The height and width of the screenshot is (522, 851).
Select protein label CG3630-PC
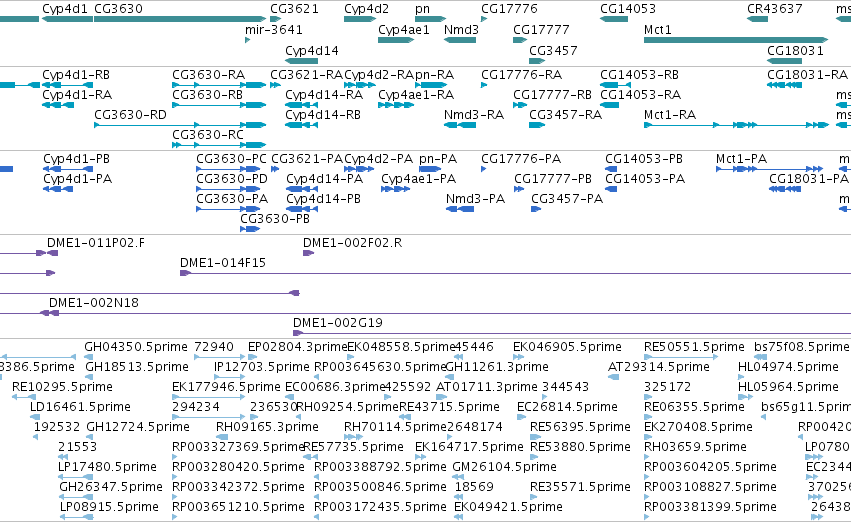point(231,159)
